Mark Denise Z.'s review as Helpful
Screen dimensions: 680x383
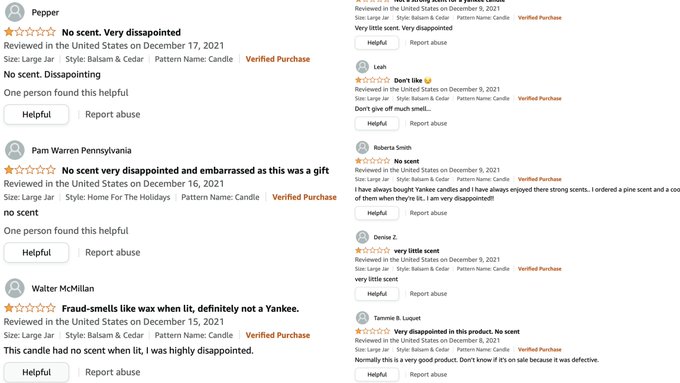pyautogui.click(x=377, y=294)
